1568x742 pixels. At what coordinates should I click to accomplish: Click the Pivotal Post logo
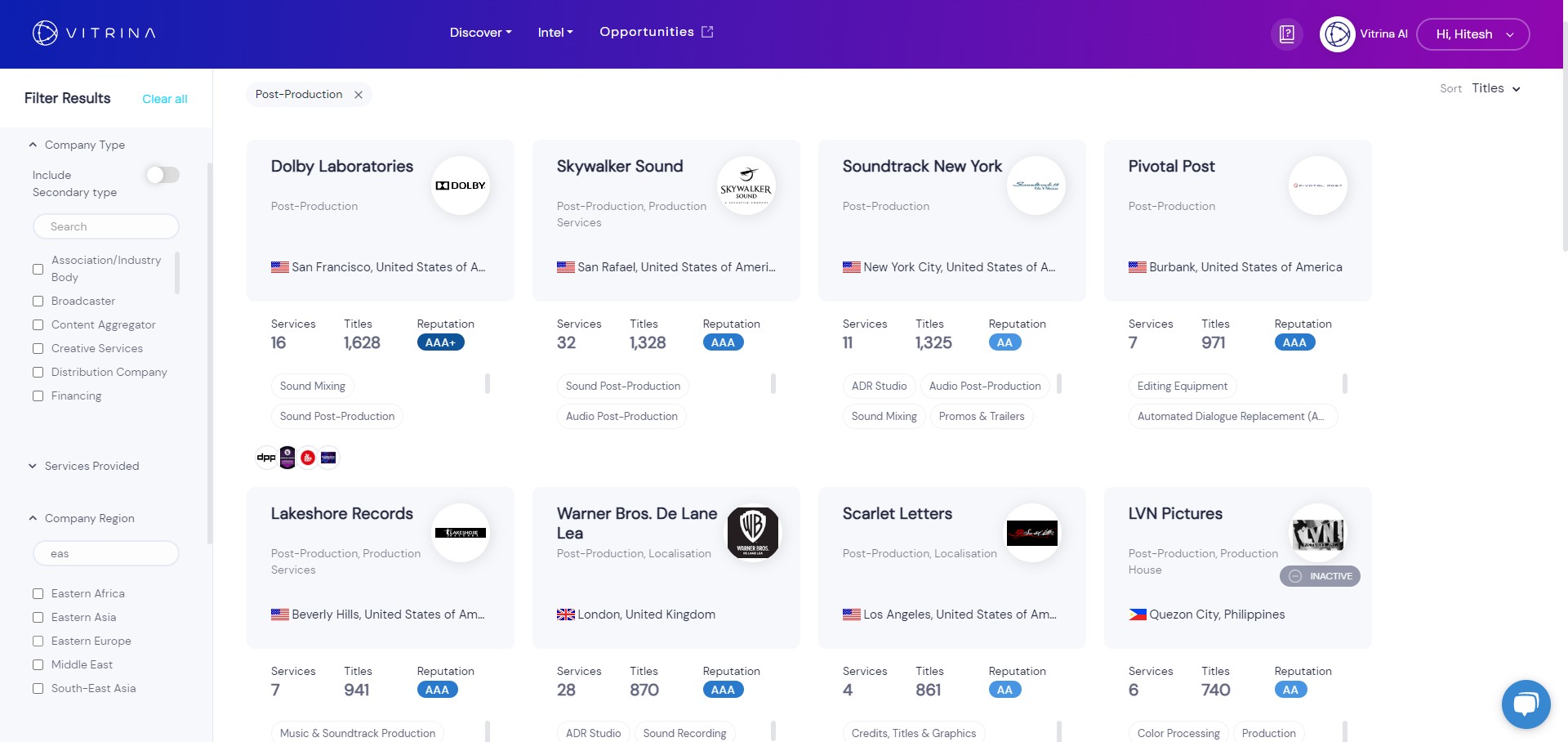1318,185
